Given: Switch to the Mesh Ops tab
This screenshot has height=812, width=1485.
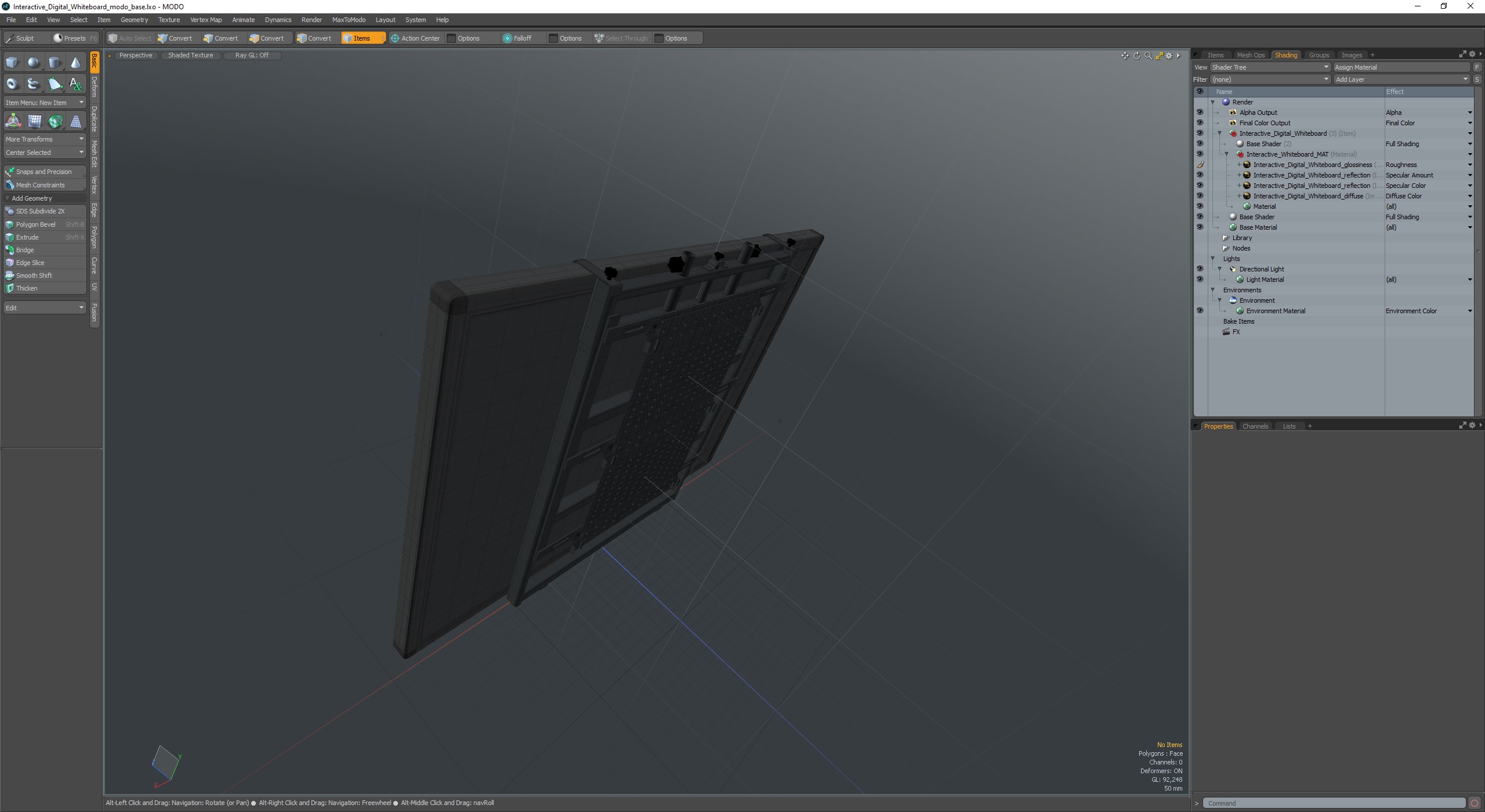Looking at the screenshot, I should click(1250, 55).
